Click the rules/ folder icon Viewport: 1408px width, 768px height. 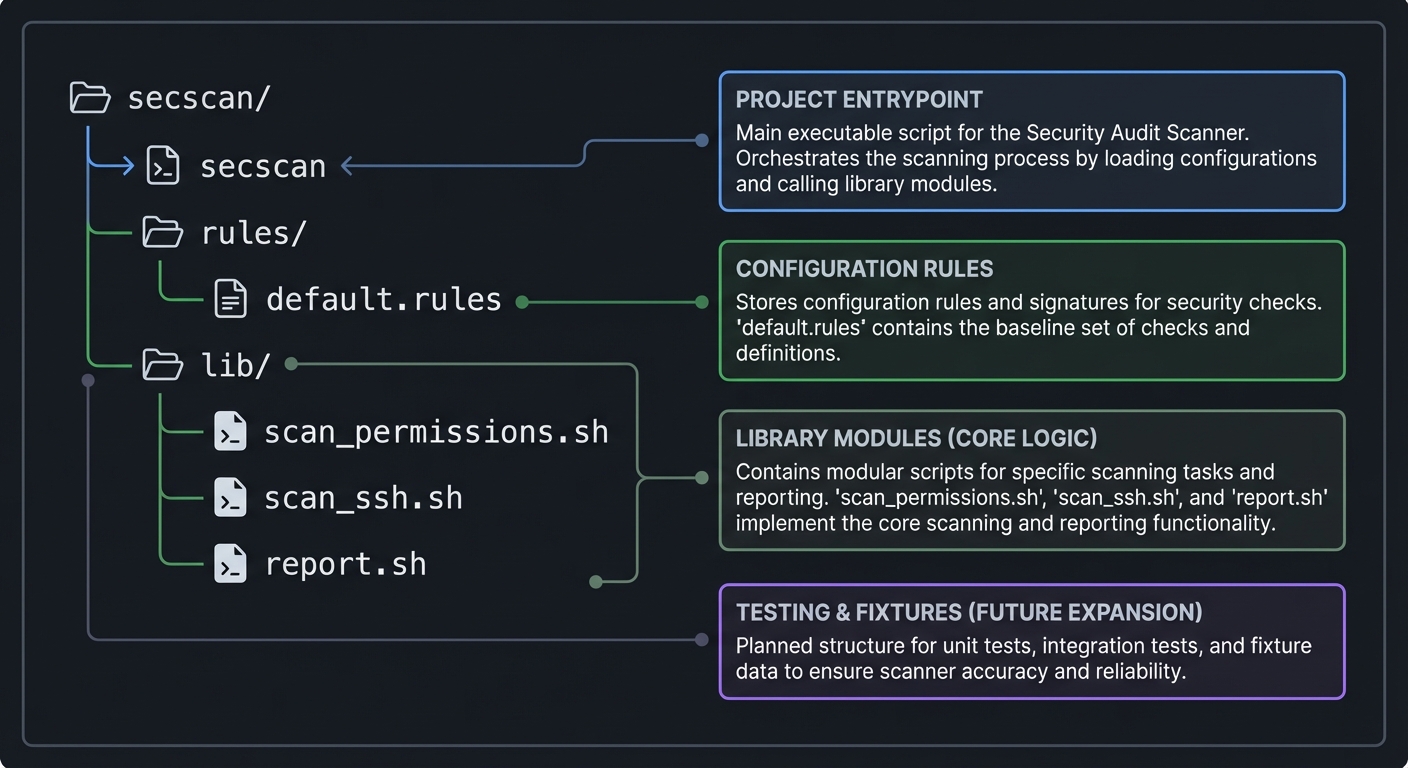tap(164, 231)
